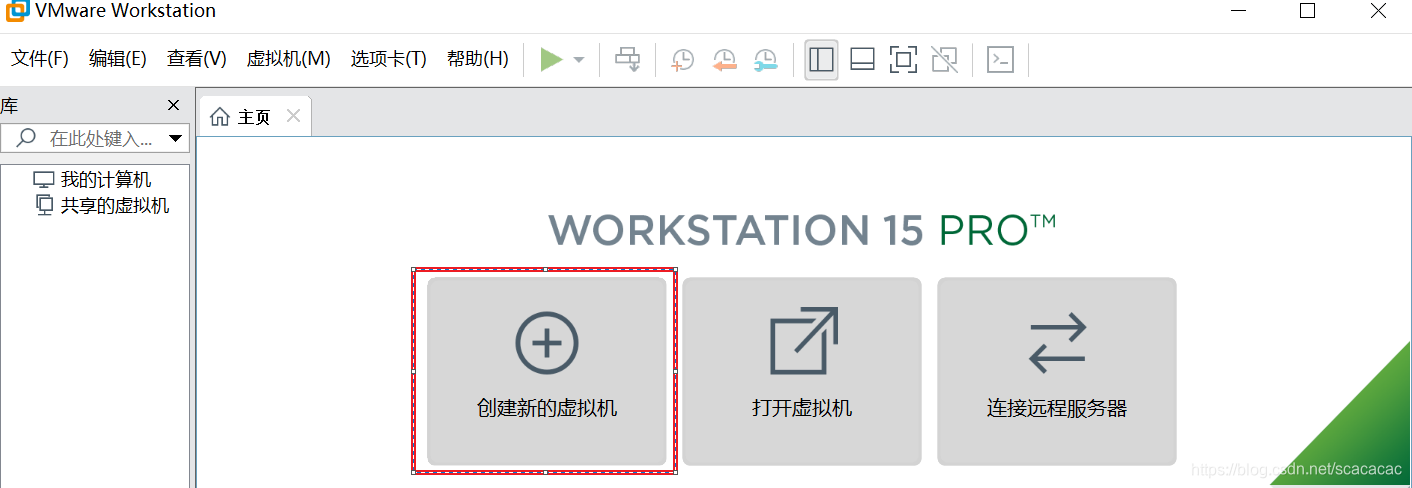Click the magnifier icon in library search

[28, 137]
